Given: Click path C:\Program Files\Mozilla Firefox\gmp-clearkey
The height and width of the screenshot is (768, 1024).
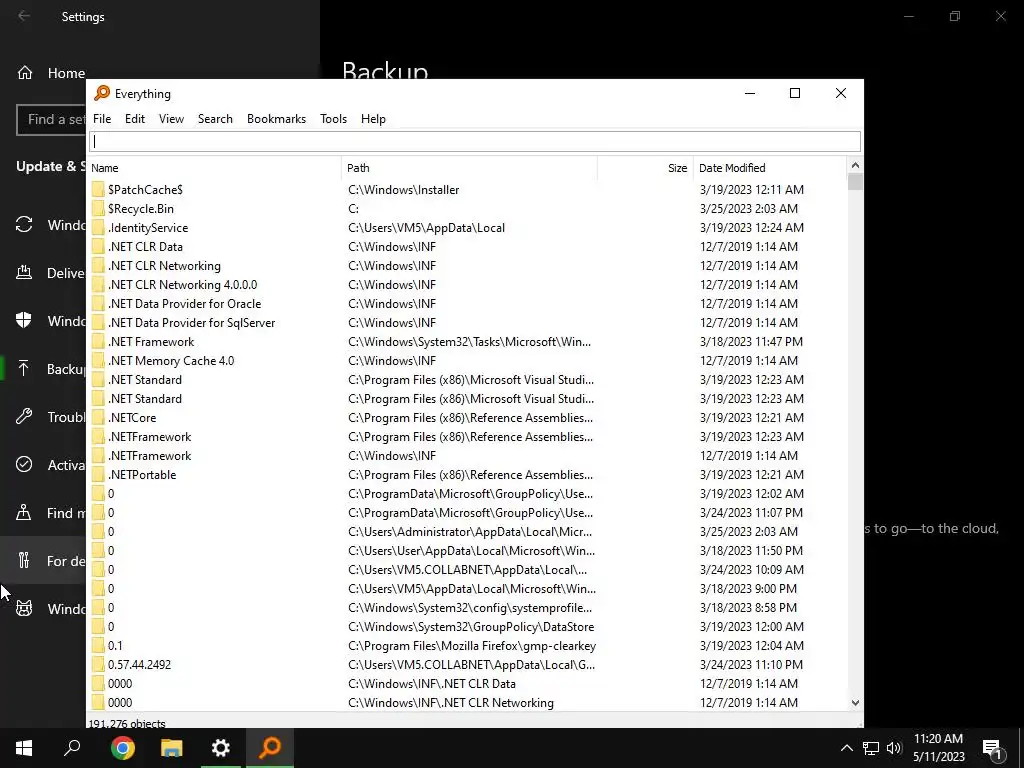Looking at the screenshot, I should (x=472, y=645).
